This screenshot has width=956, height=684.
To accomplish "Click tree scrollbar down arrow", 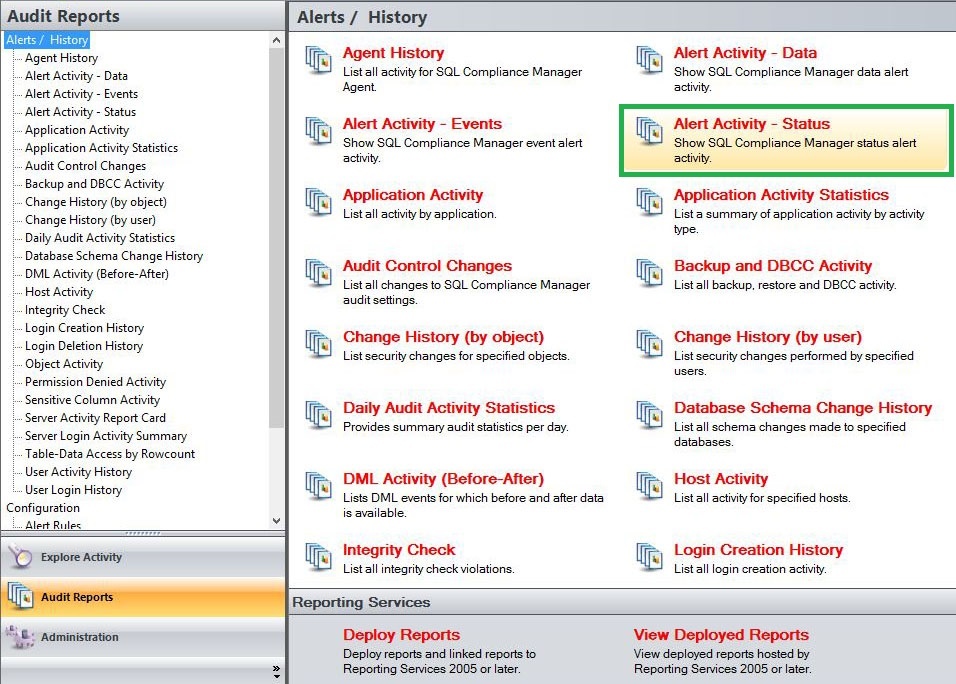I will [x=277, y=521].
